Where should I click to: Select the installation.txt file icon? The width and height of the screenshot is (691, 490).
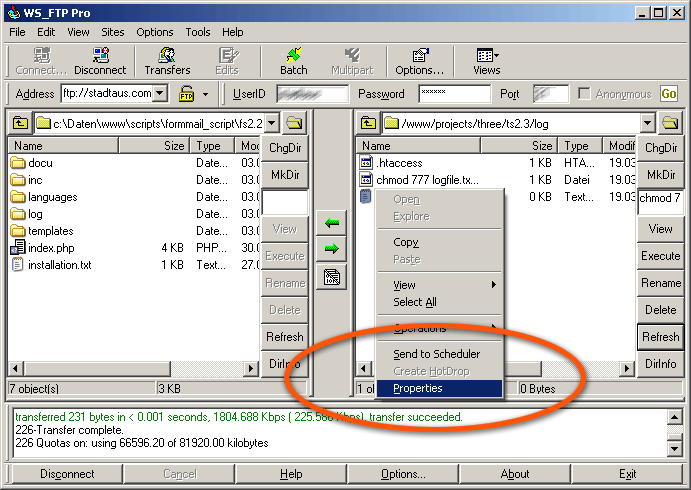point(18,265)
